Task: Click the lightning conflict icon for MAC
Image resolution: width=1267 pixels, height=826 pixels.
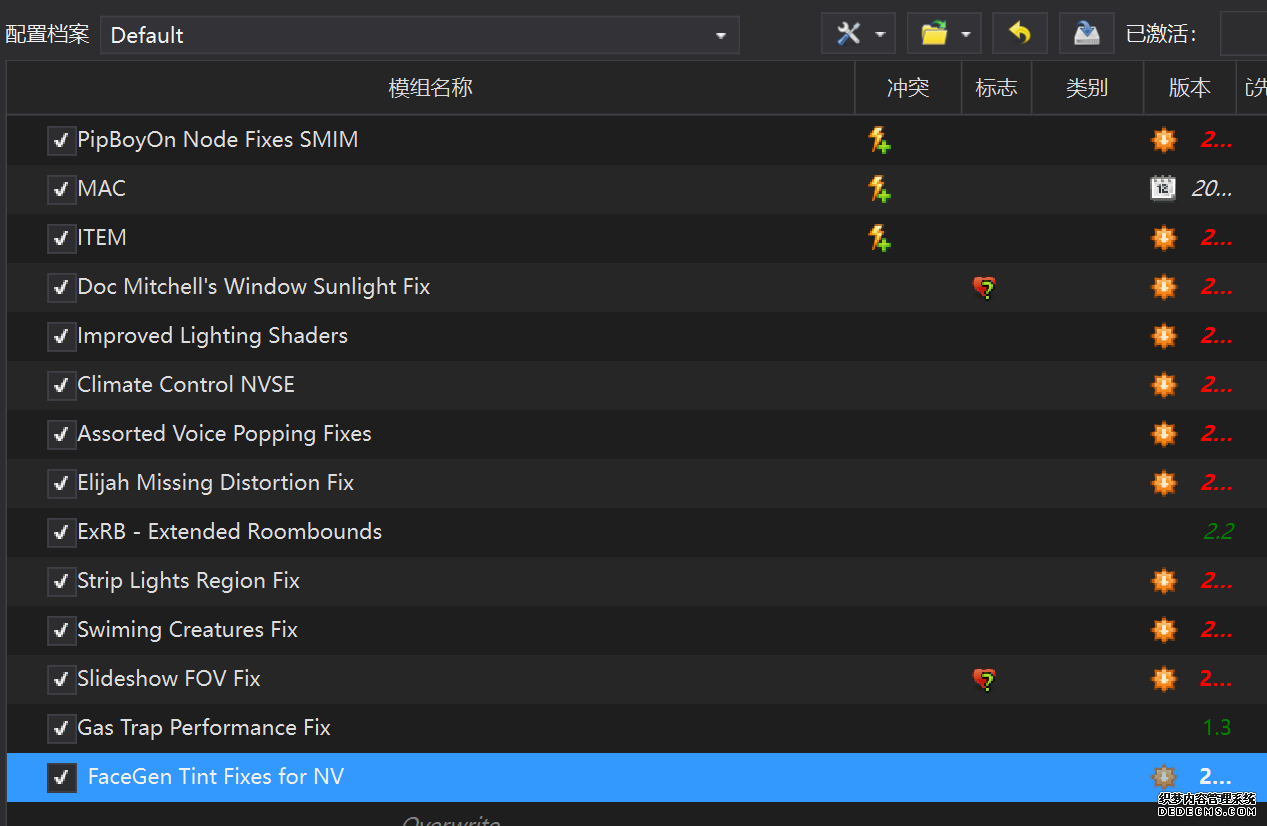Action: 879,188
